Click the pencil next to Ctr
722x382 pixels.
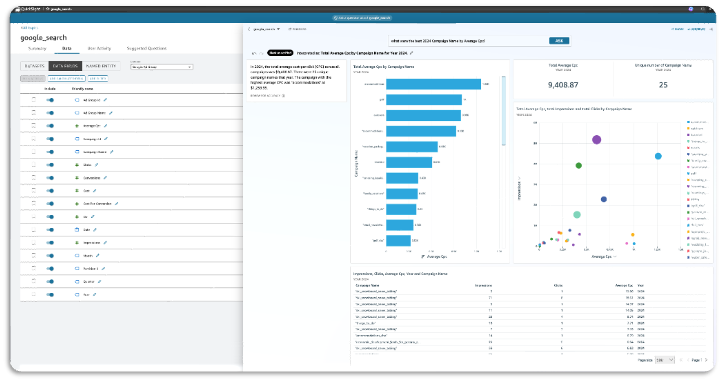click(x=93, y=216)
